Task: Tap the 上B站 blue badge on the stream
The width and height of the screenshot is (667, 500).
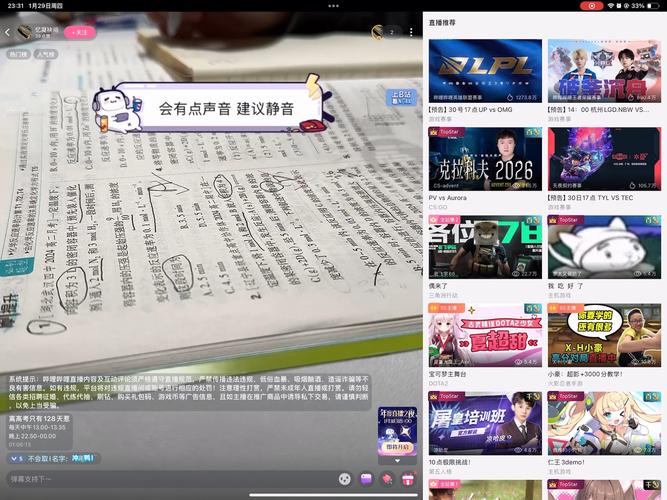Action: (402, 97)
